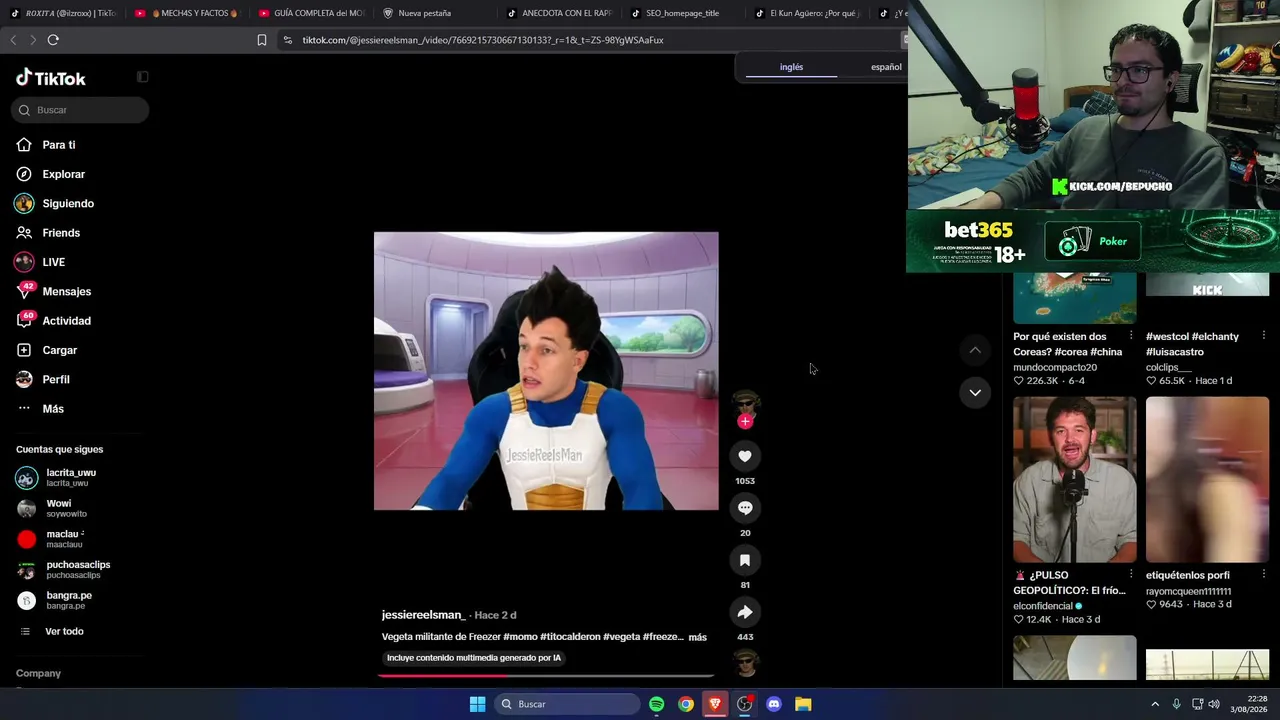
Task: Switch to the 'SEO_homepage_title' tab
Action: click(x=683, y=13)
